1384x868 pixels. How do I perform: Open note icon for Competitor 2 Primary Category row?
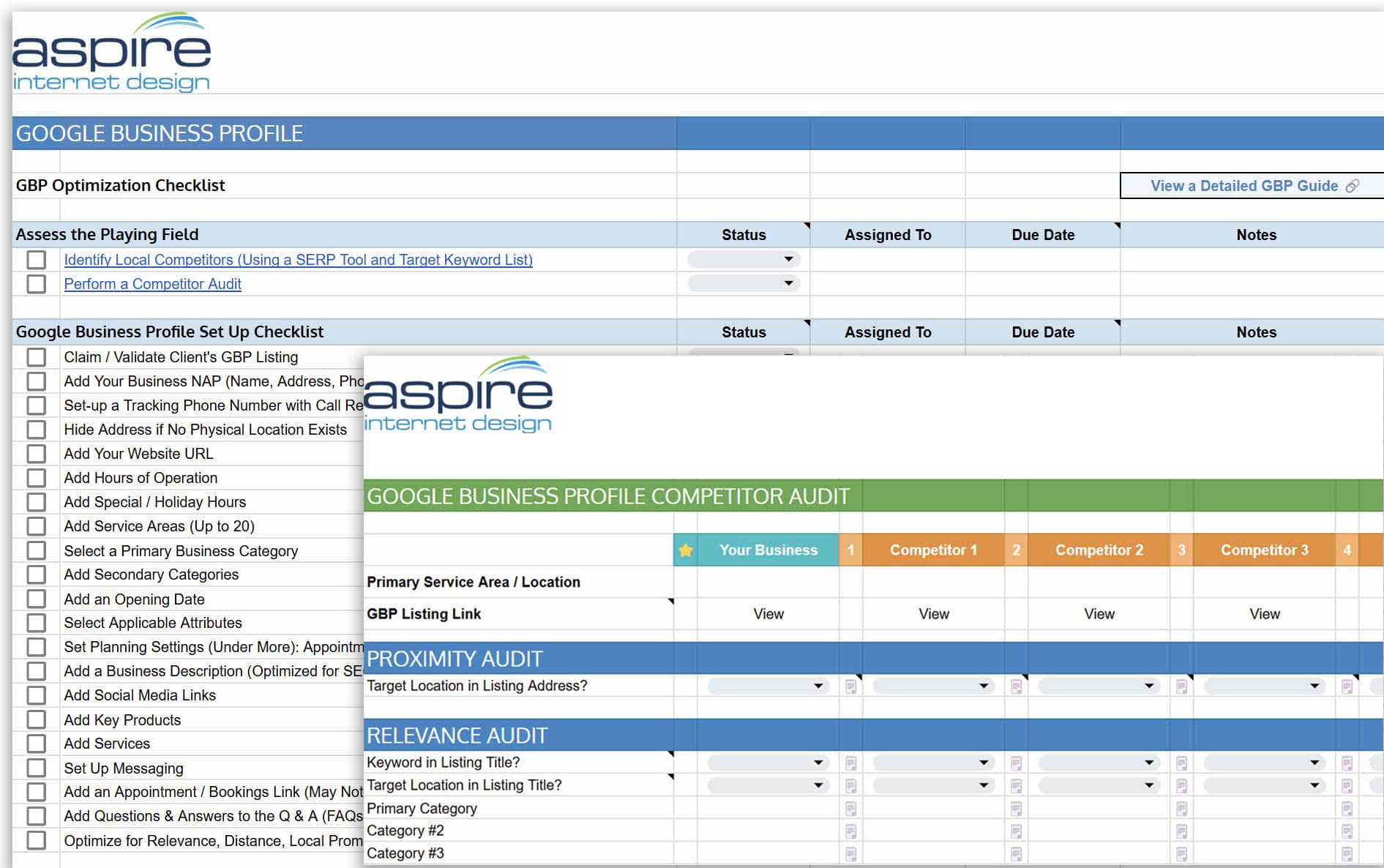(x=1181, y=809)
